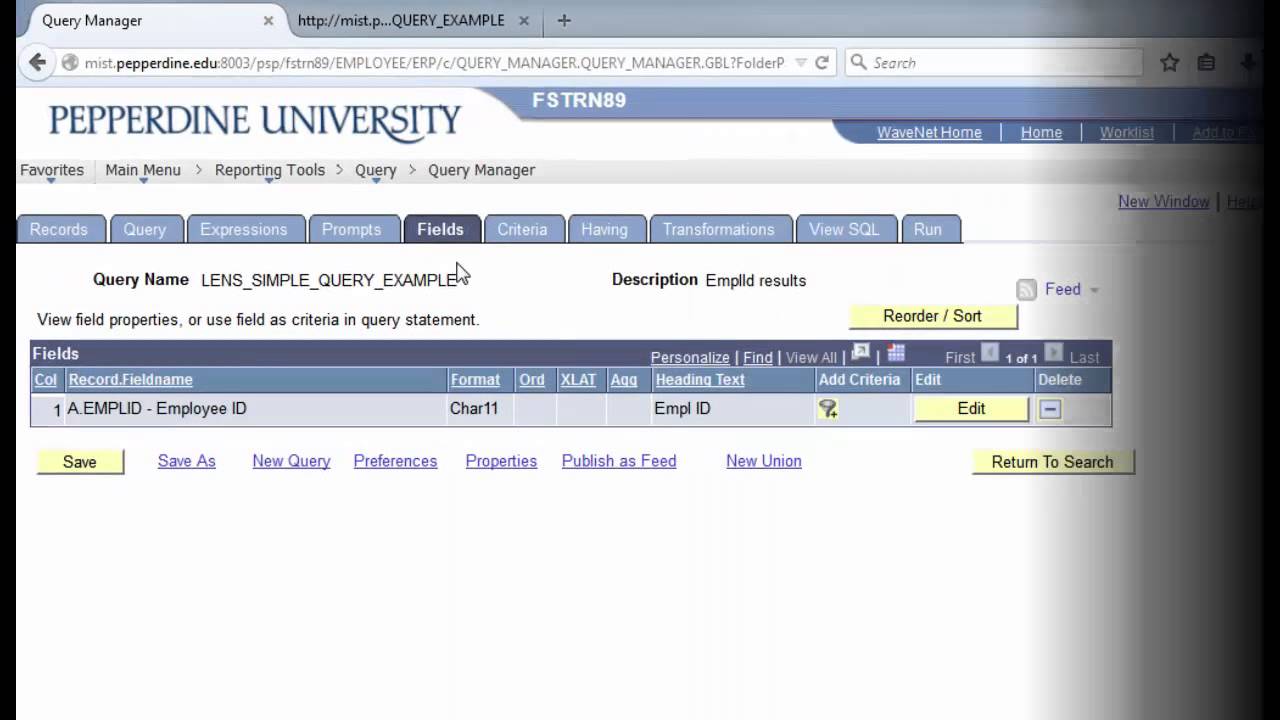Select the Fields tab
Screen dimensions: 1280x720
tap(440, 229)
